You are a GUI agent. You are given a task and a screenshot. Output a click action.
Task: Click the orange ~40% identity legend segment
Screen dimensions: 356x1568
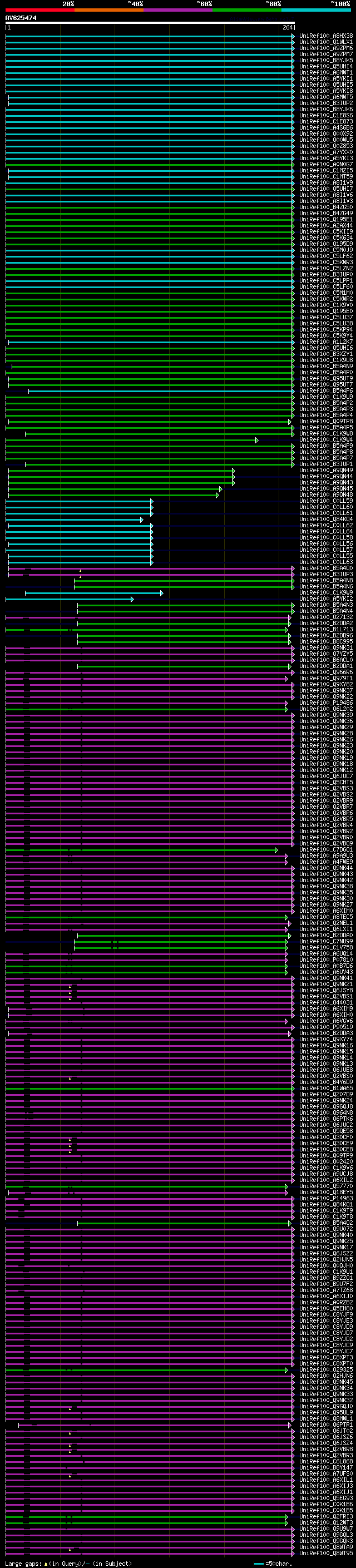tap(109, 10)
